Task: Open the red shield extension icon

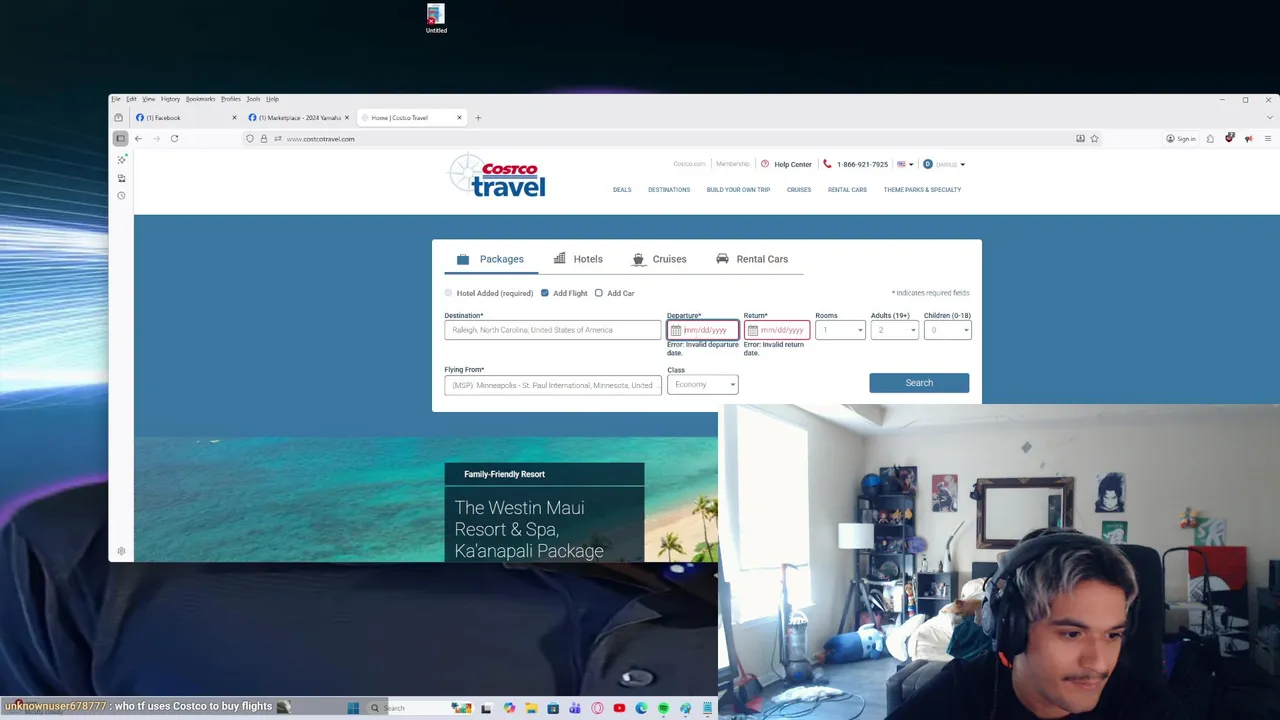Action: point(1230,138)
